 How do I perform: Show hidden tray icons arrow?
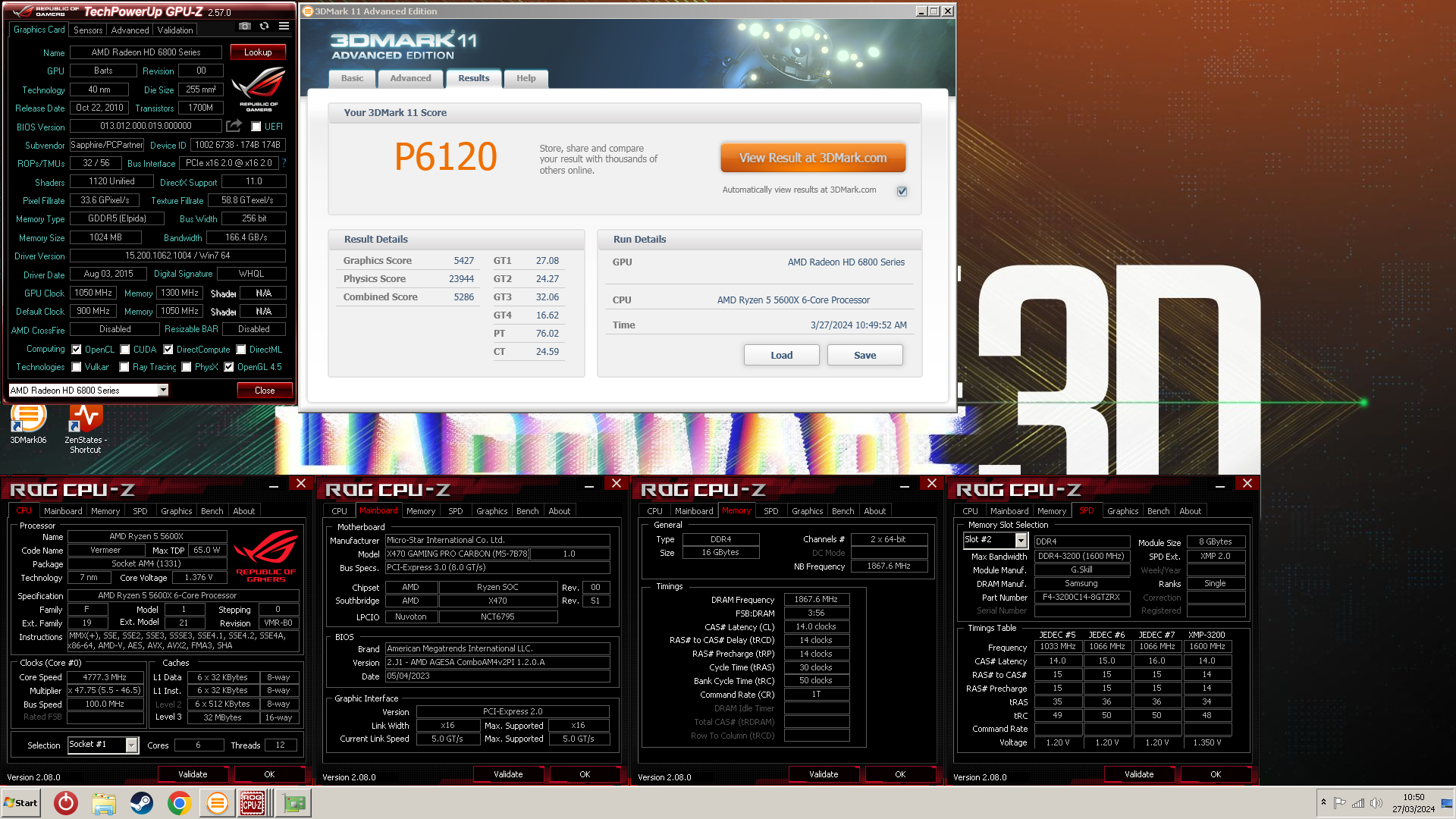click(1323, 802)
